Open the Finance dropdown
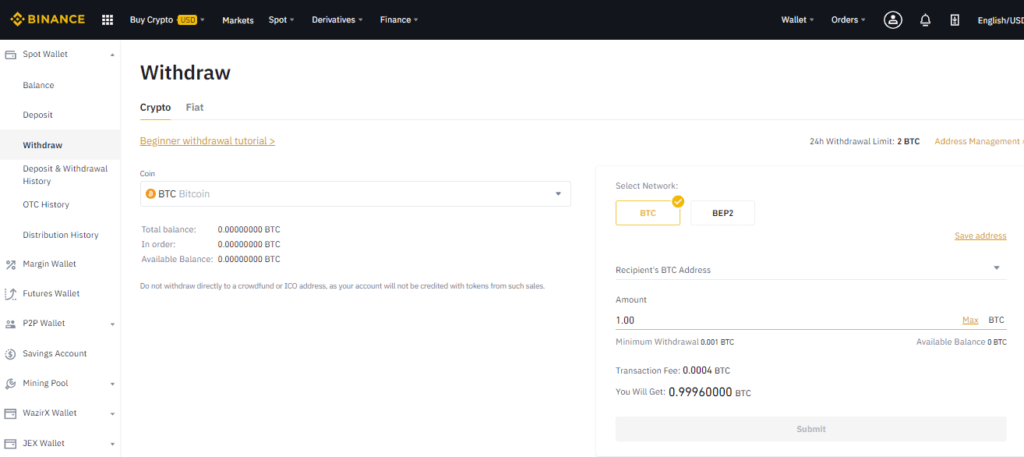 pos(399,20)
